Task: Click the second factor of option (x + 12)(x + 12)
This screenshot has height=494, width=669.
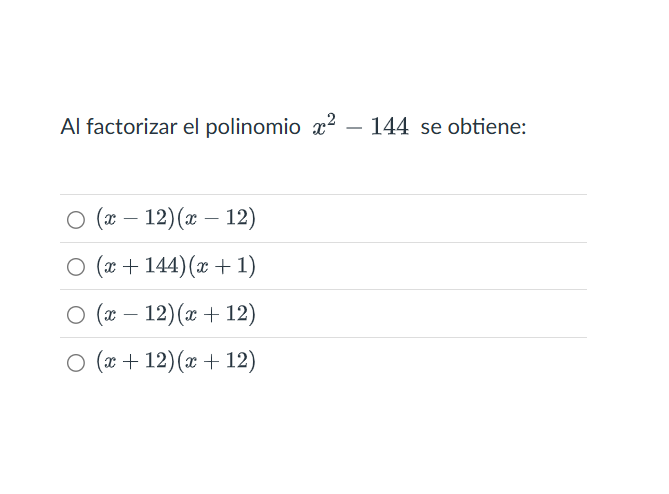Action: (216, 361)
